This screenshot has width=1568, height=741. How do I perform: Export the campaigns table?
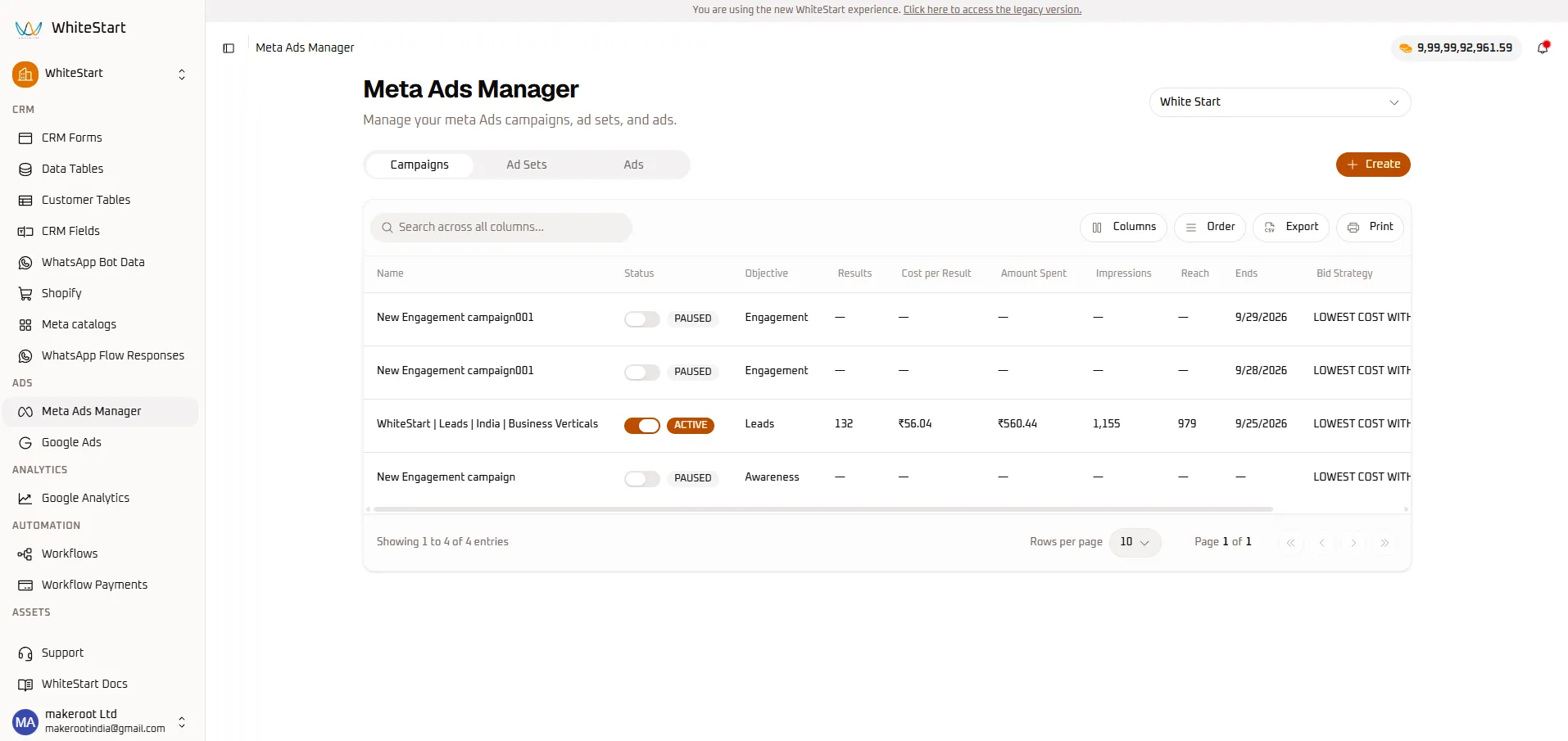pos(1291,228)
